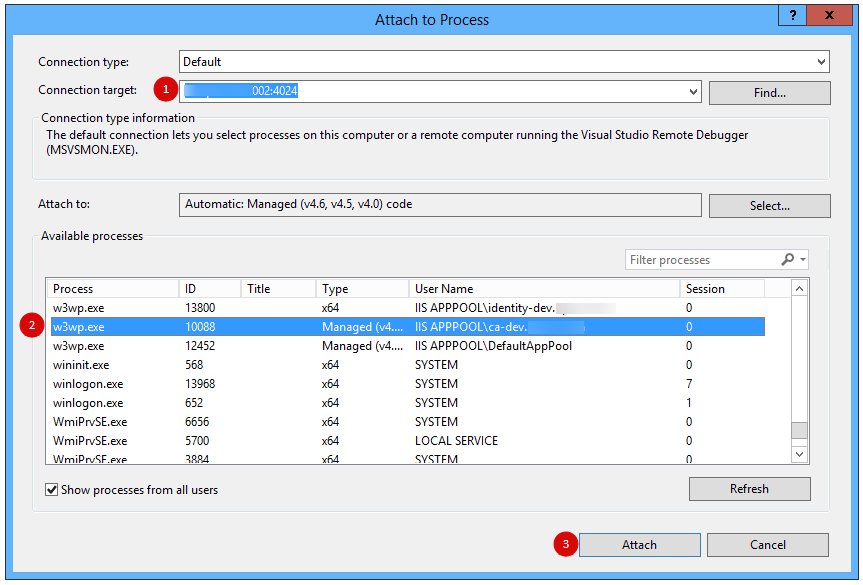Open the filter options arrow beside magnifier
Image resolution: width=863 pixels, height=585 pixels.
click(x=803, y=259)
